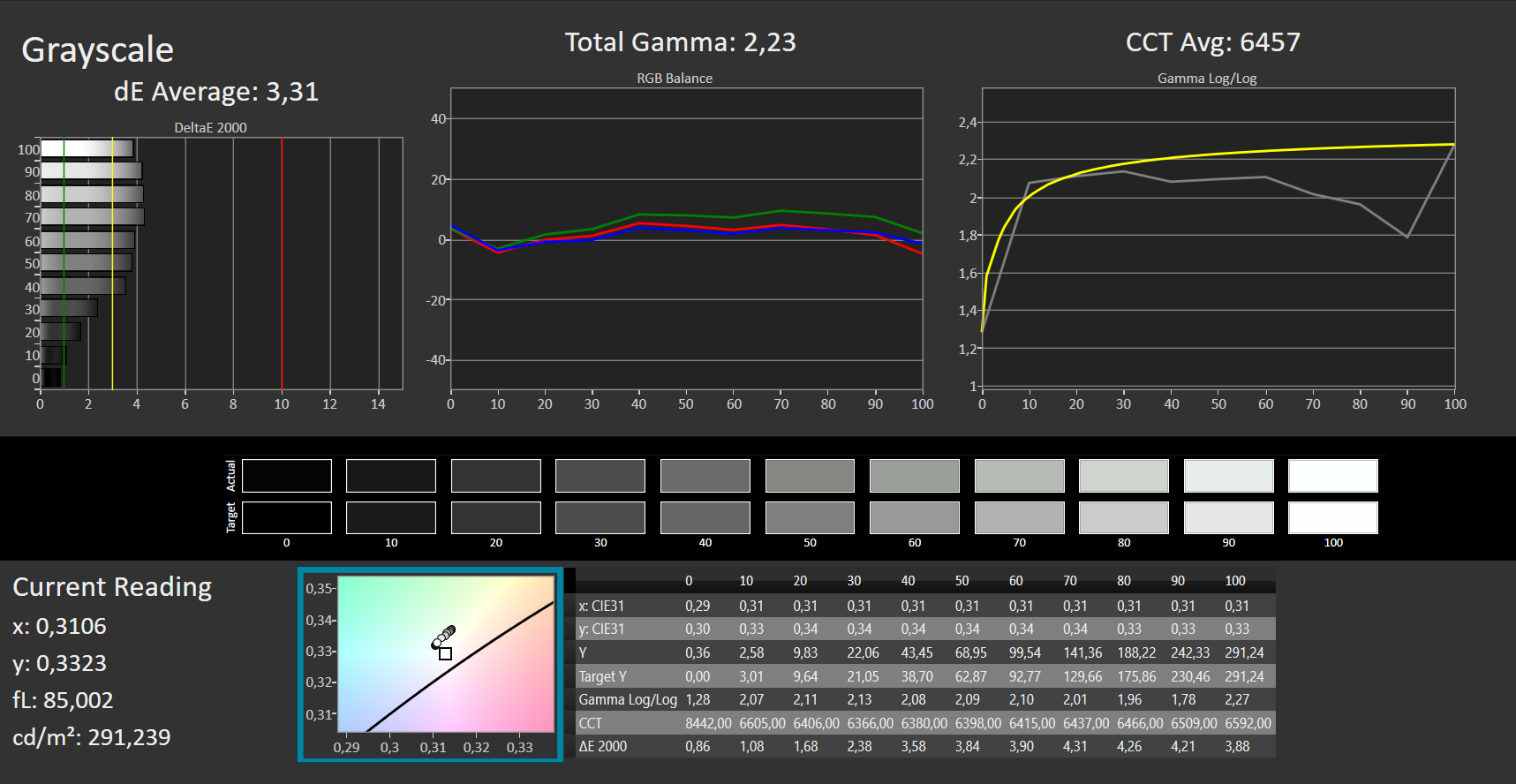Click the RGB Balance chart title

click(675, 79)
